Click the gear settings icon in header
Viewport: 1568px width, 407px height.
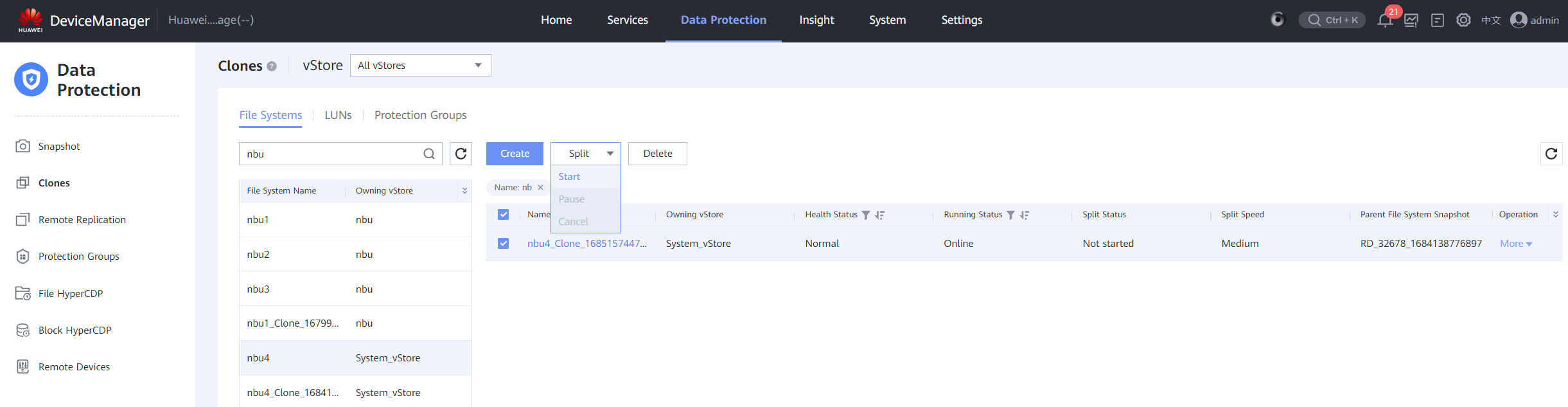(1463, 21)
